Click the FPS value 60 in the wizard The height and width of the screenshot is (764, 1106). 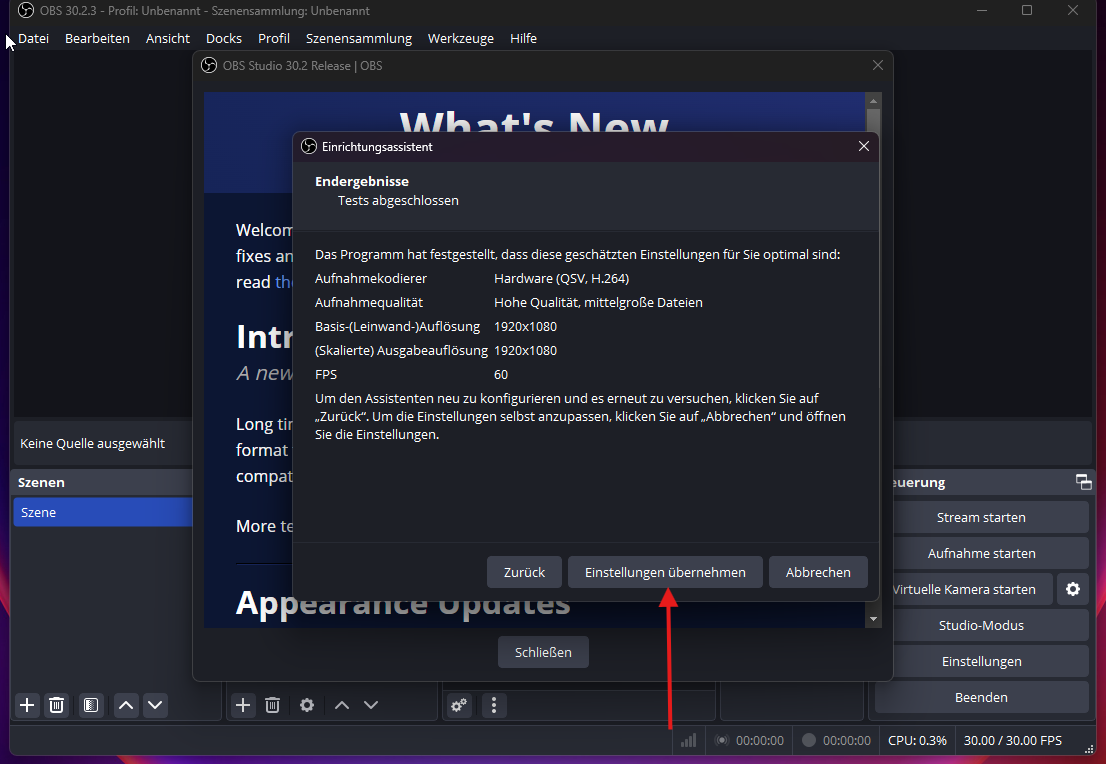501,375
